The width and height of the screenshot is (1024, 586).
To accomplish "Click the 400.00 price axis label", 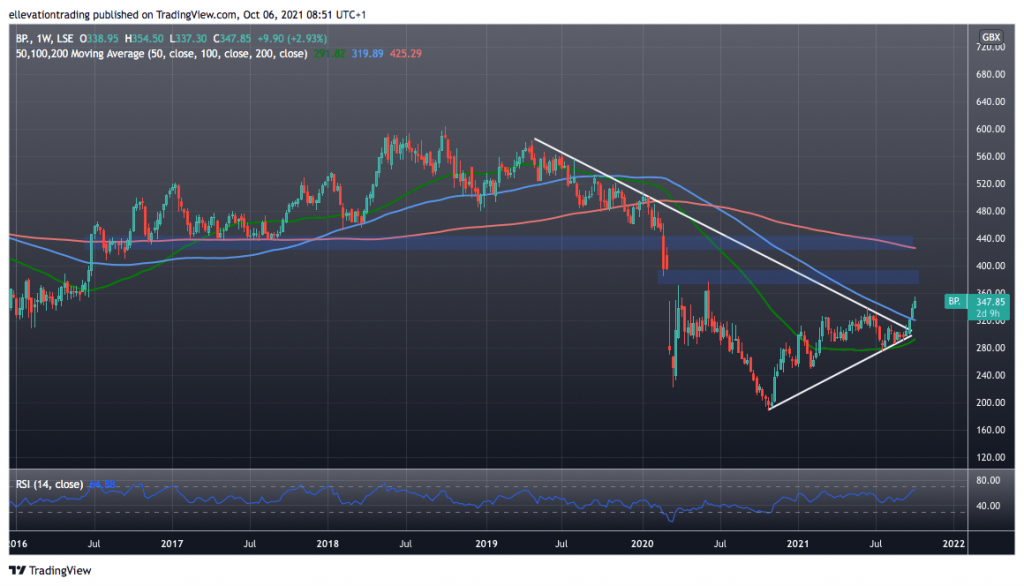I will (x=990, y=266).
